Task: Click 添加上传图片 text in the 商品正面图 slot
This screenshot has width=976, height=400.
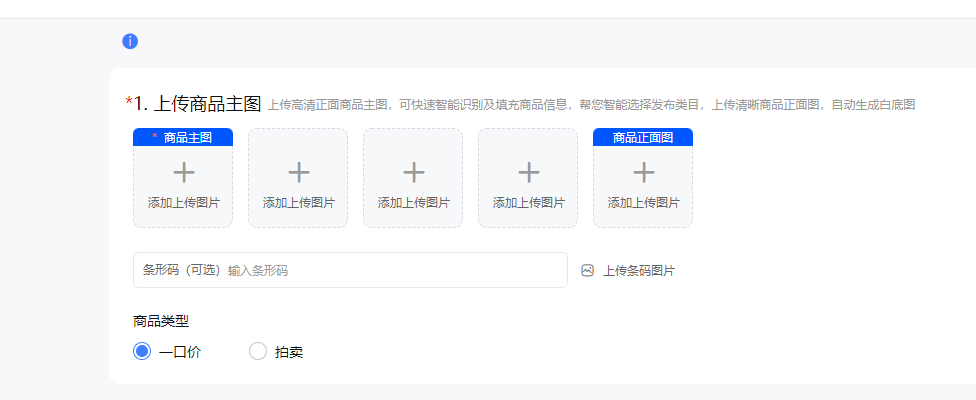Action: click(x=643, y=203)
